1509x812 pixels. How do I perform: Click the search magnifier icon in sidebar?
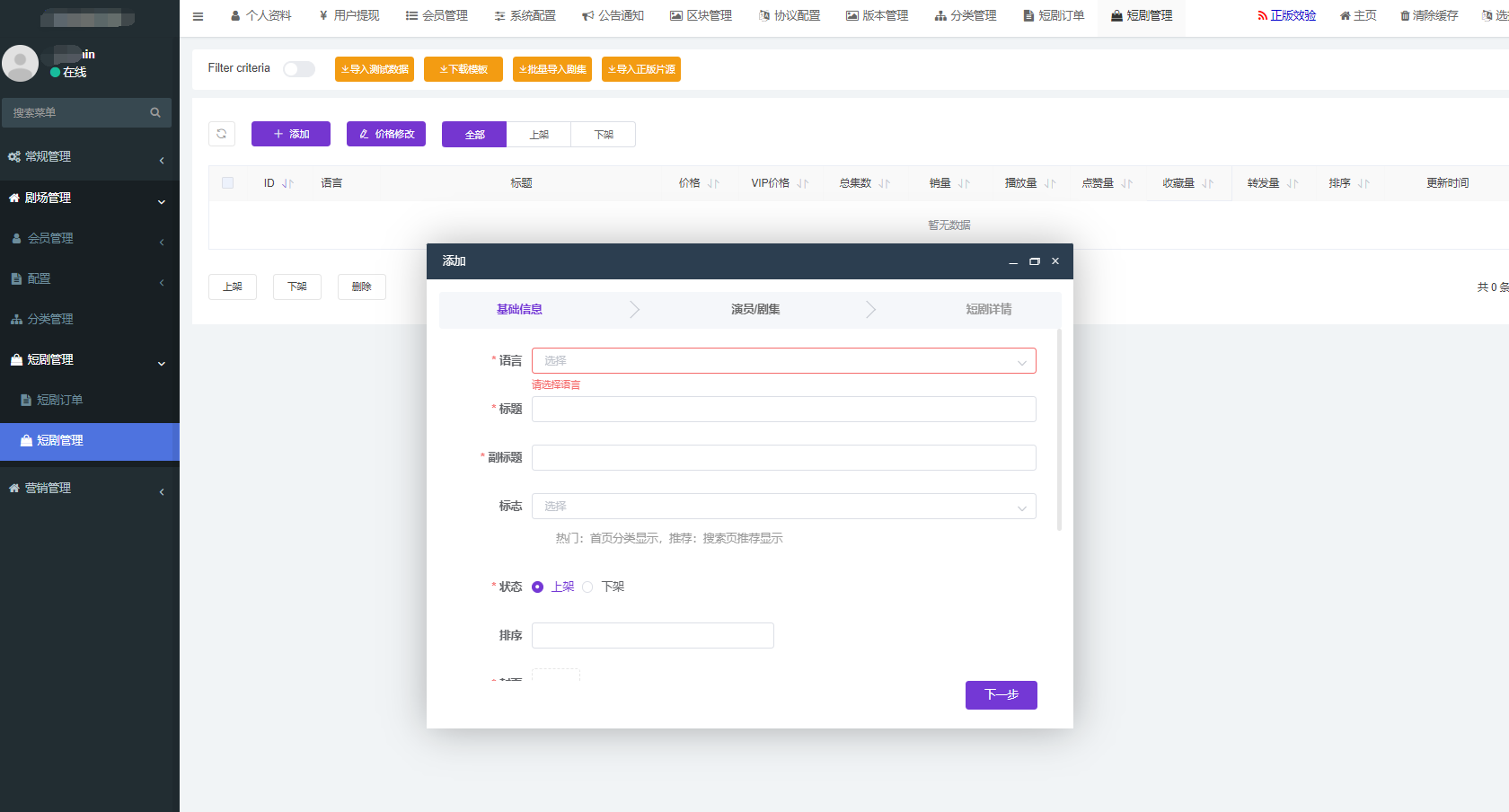pos(155,112)
